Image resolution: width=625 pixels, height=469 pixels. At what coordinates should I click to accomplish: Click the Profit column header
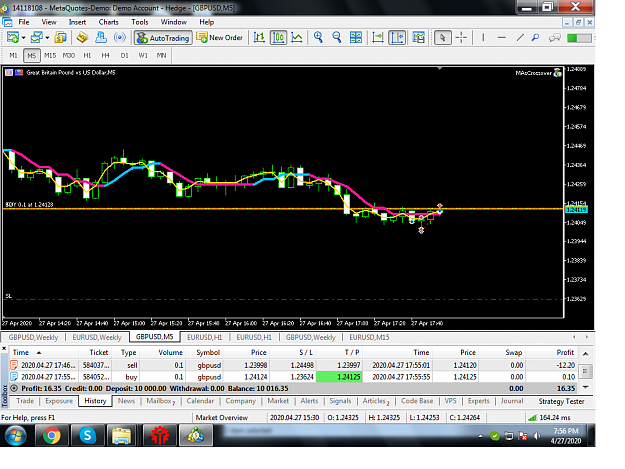551,353
